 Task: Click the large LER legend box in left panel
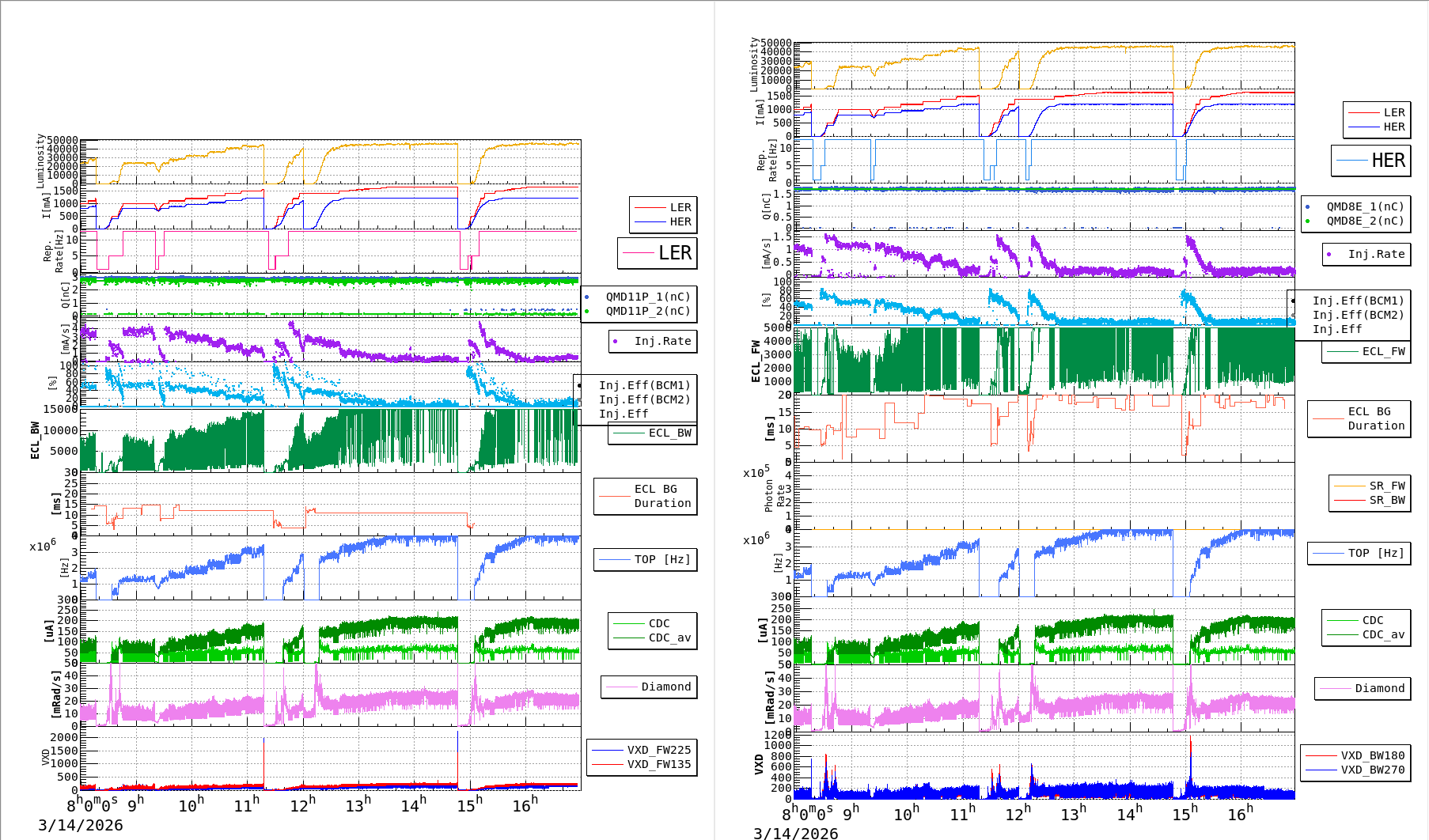click(x=658, y=253)
